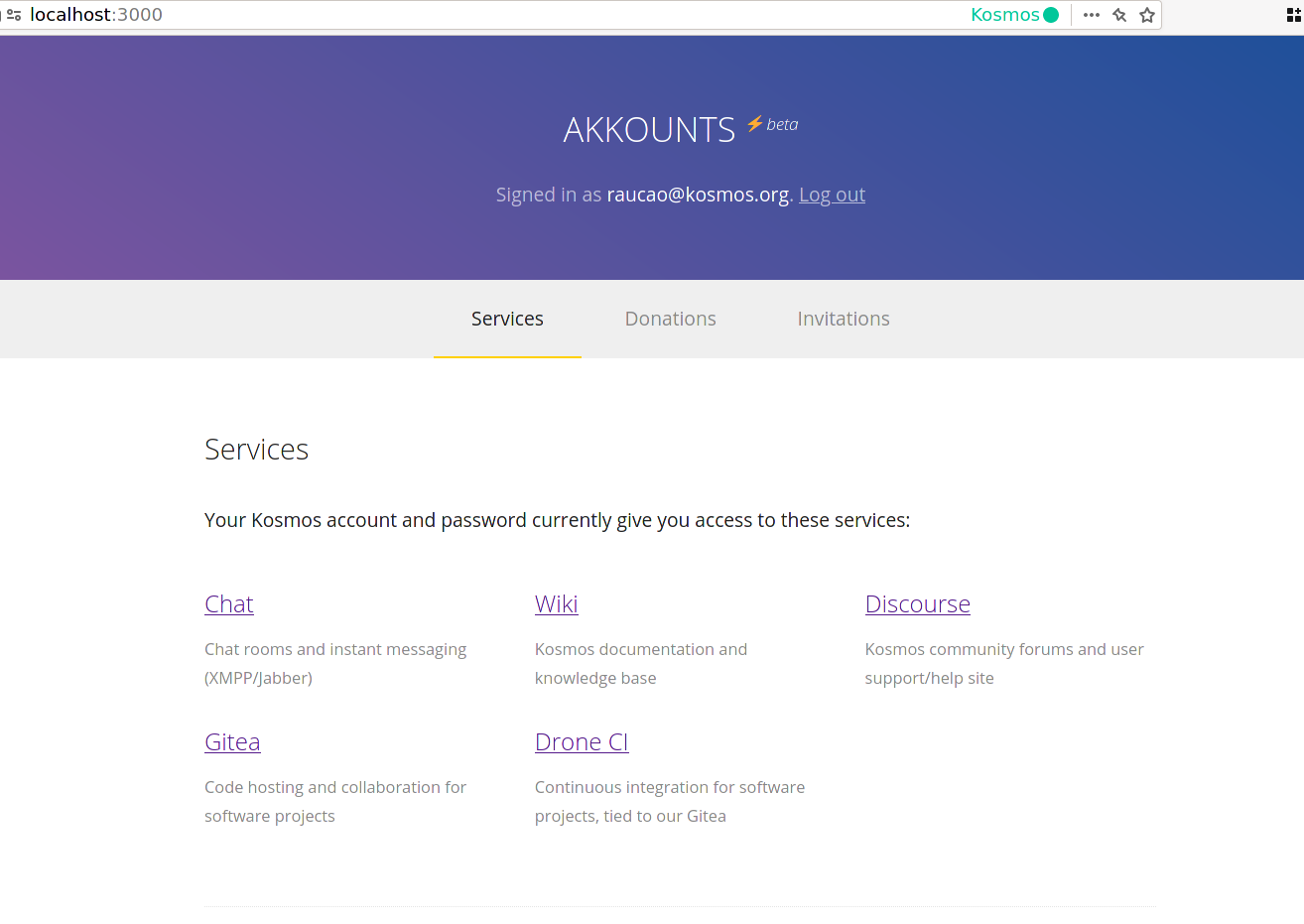Image resolution: width=1304 pixels, height=924 pixels.
Task: Open the Gitea service link
Action: (232, 742)
